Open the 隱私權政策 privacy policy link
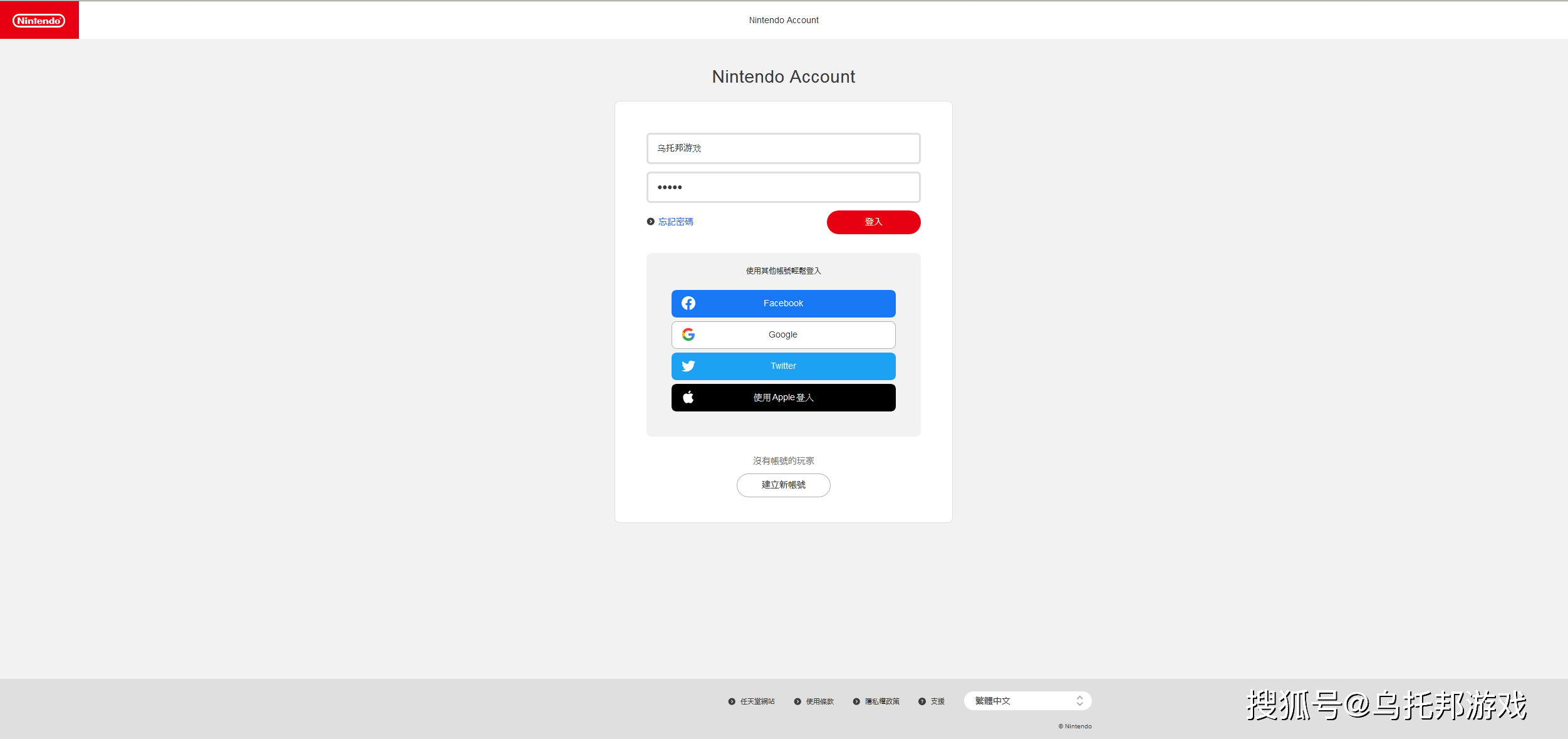The width and height of the screenshot is (1568, 739). pyautogui.click(x=882, y=701)
